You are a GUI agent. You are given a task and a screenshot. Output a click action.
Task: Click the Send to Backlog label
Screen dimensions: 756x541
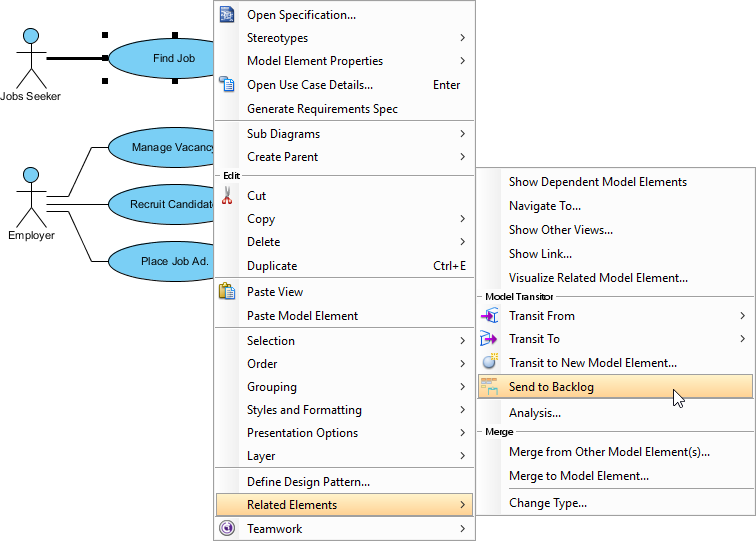point(551,387)
